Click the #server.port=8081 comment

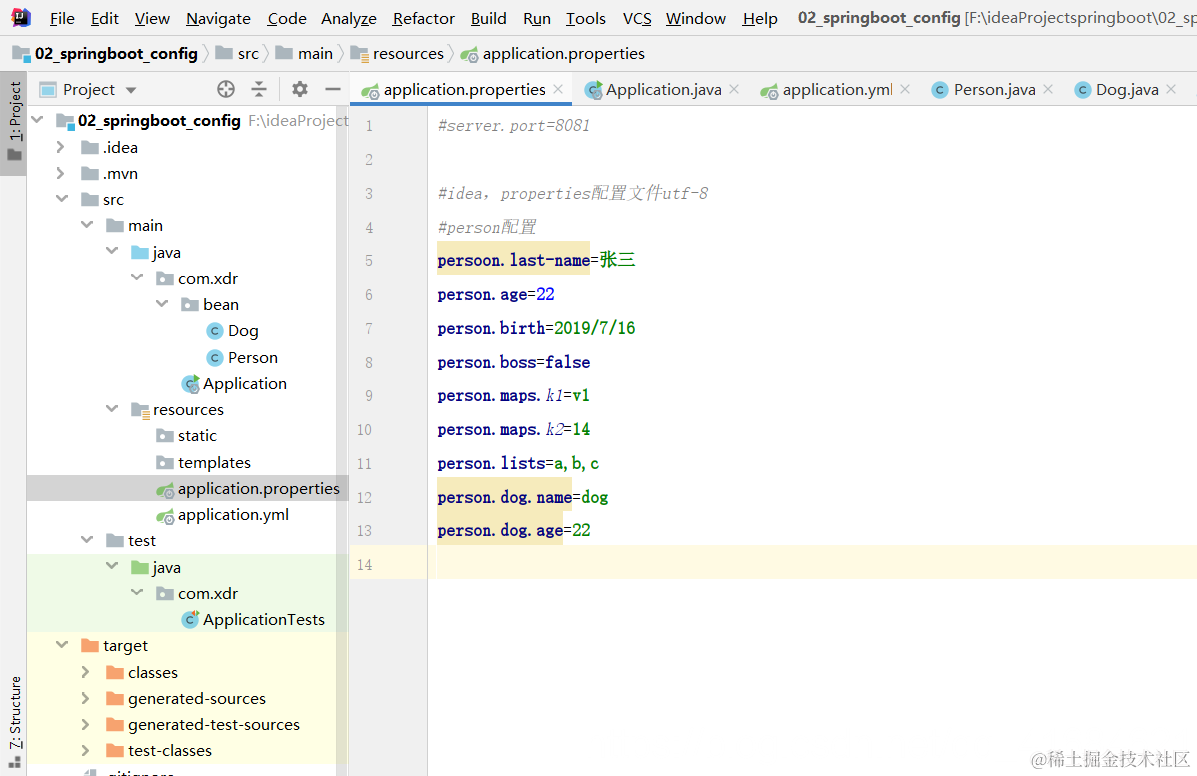click(514, 125)
